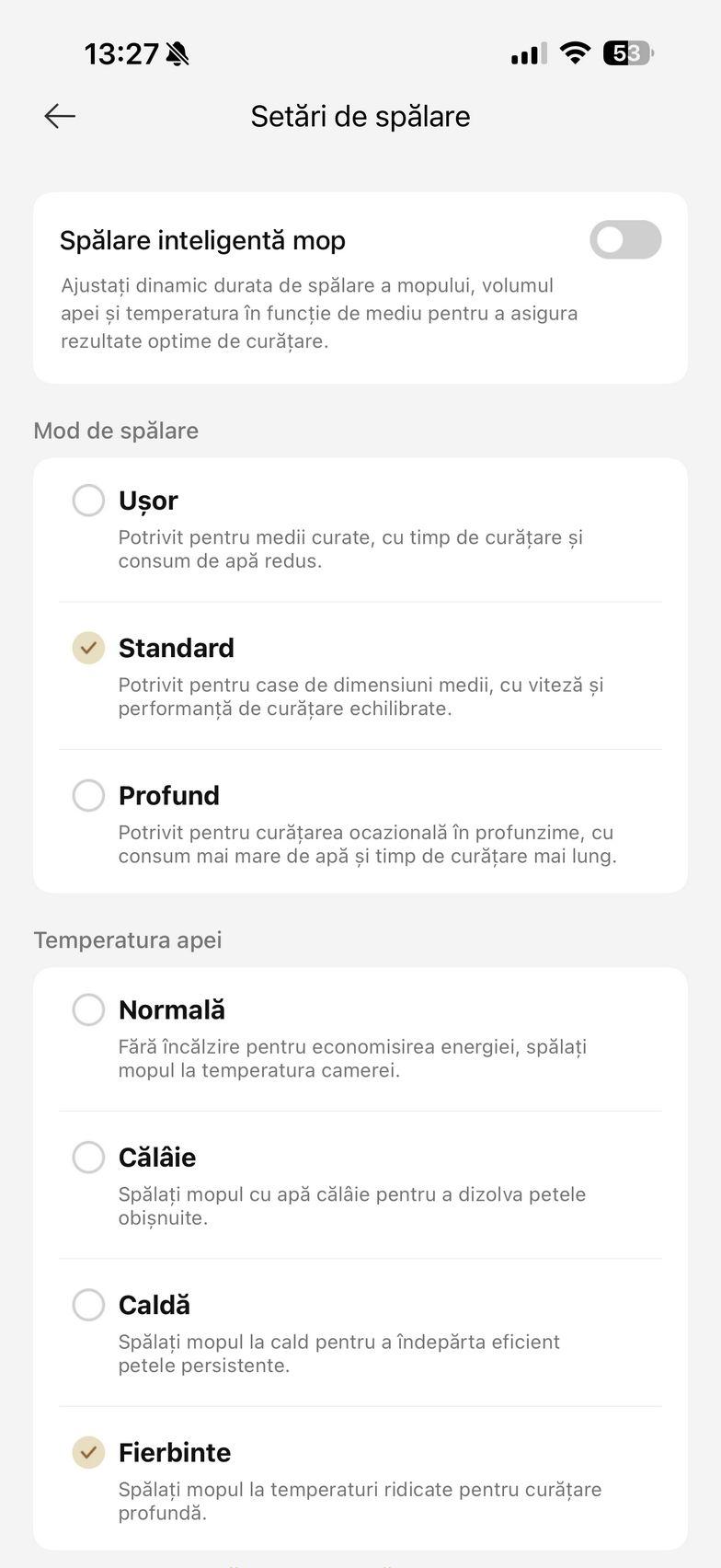Tap the Profund mode description text
Image resolution: width=721 pixels, height=1568 pixels.
pos(366,844)
